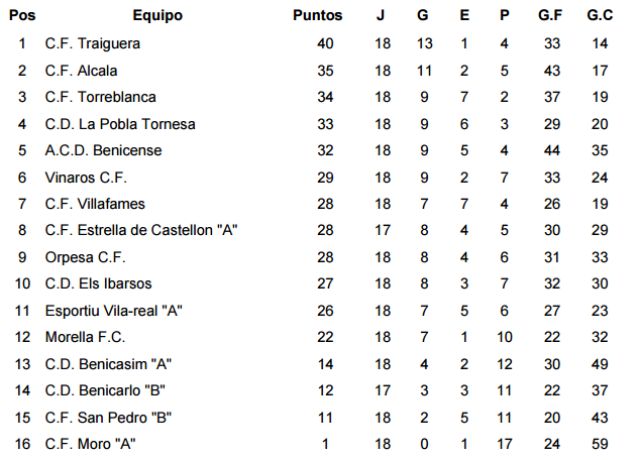640x460 pixels.
Task: Click C.F. Villafames team entry
Action: 95,204
